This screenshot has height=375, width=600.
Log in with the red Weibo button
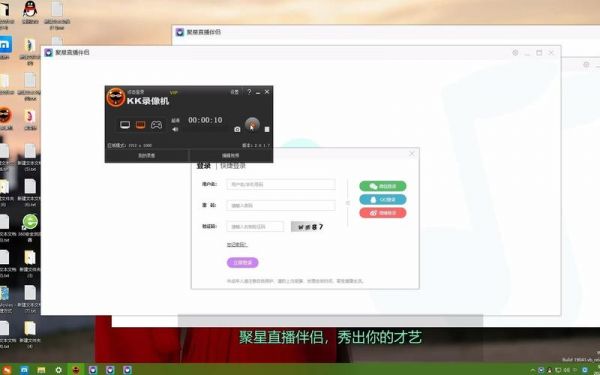coord(383,213)
